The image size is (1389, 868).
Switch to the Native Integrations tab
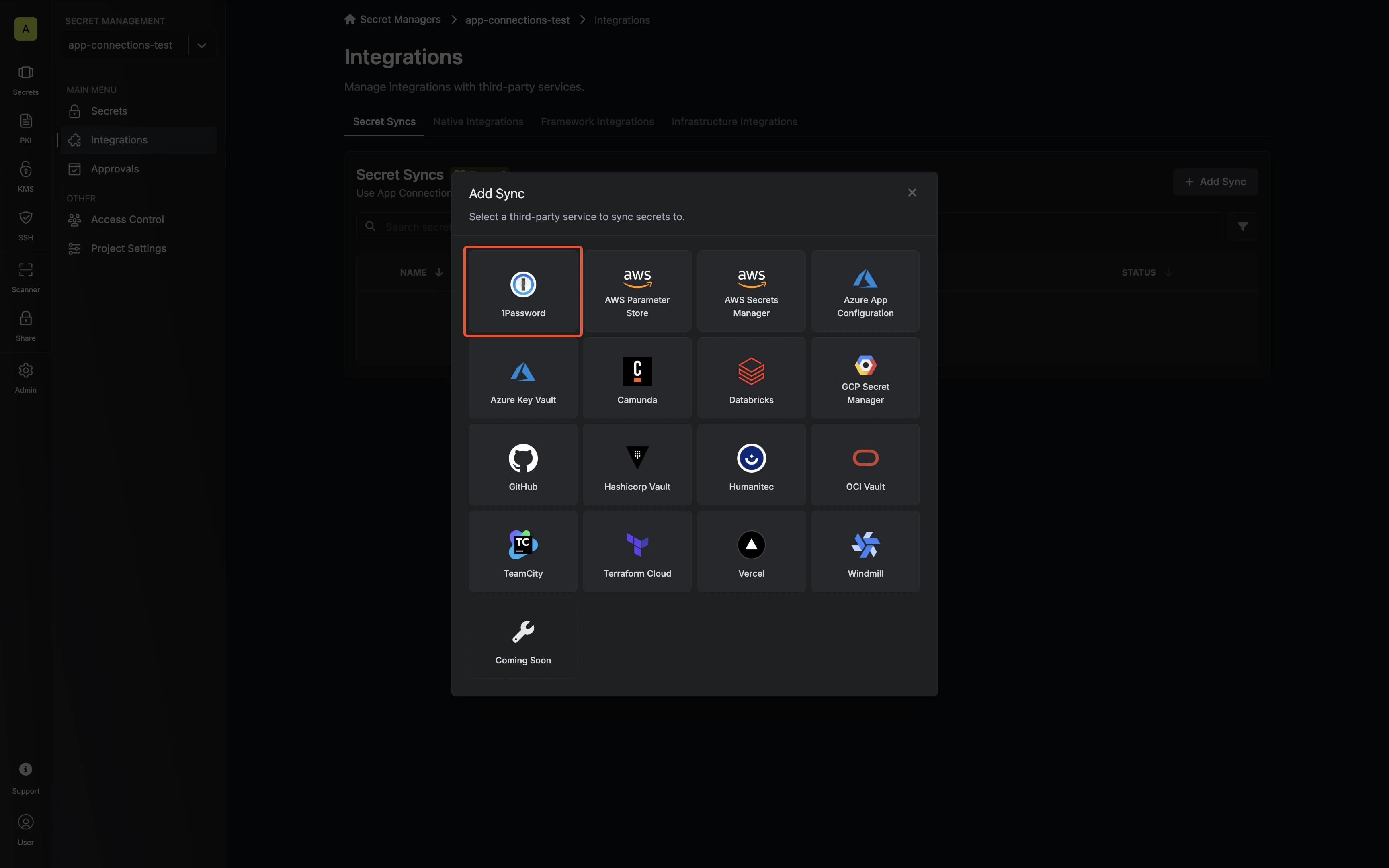click(x=478, y=122)
